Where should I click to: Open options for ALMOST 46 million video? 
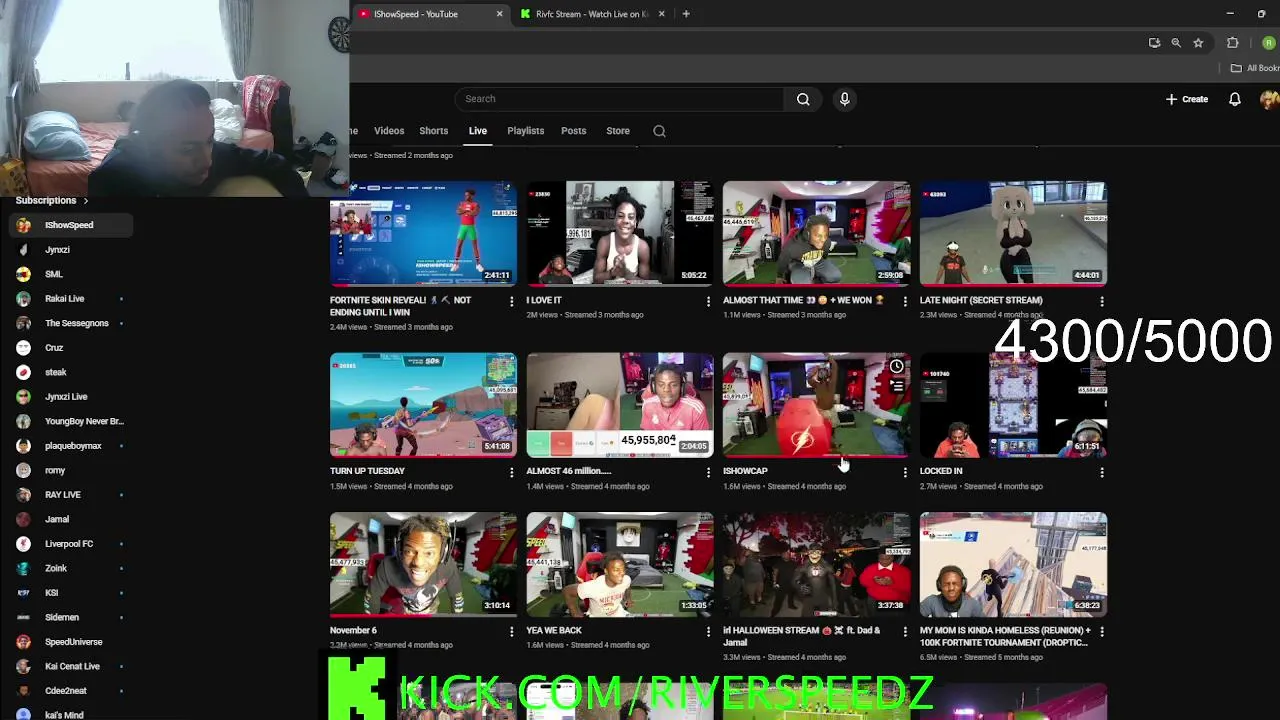point(708,472)
